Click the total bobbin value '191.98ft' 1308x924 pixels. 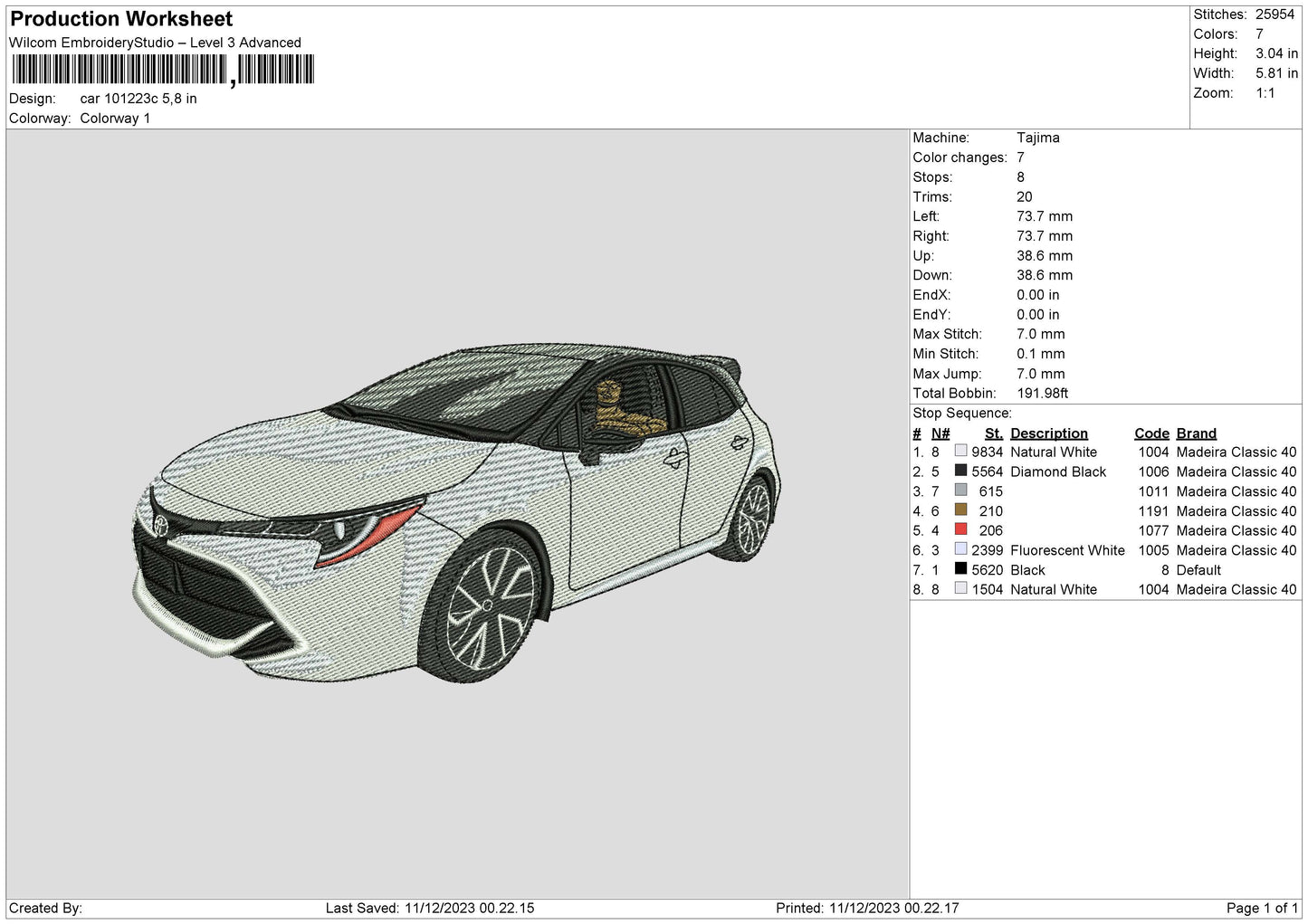point(1042,393)
